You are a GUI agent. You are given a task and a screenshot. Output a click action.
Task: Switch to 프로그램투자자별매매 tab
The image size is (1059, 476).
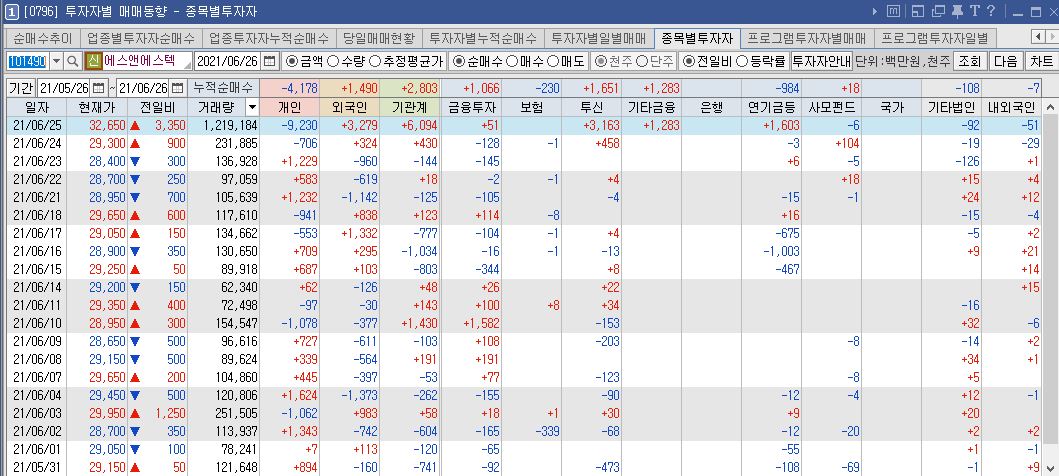(x=807, y=38)
